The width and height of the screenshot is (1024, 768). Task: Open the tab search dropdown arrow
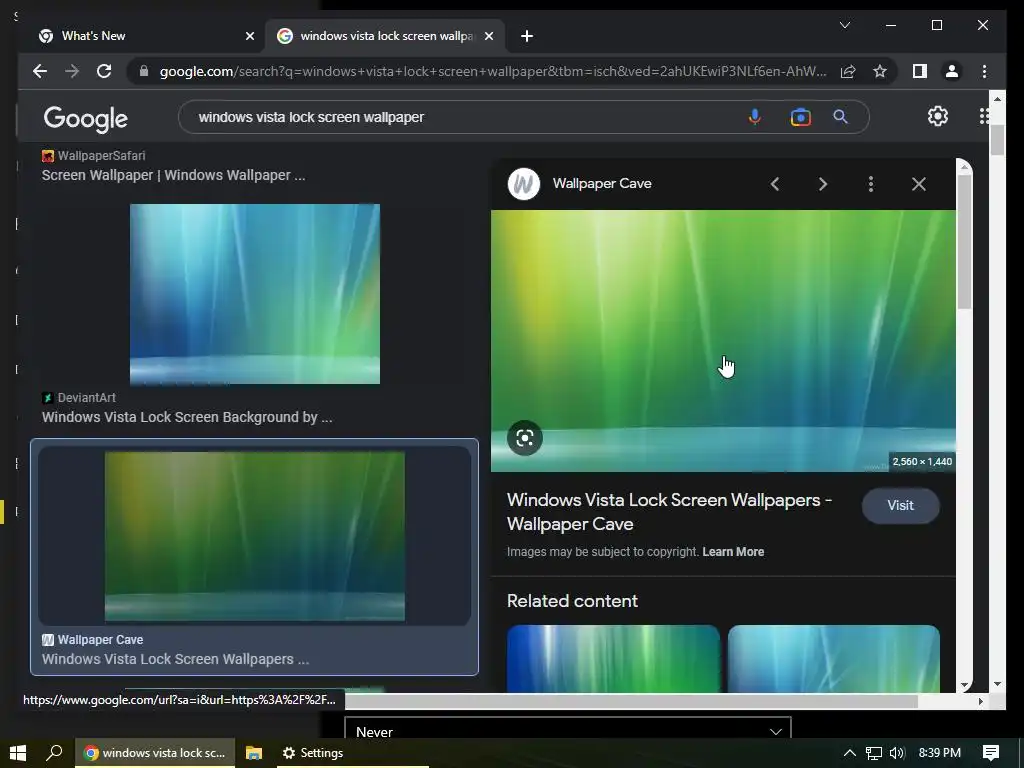coord(844,25)
